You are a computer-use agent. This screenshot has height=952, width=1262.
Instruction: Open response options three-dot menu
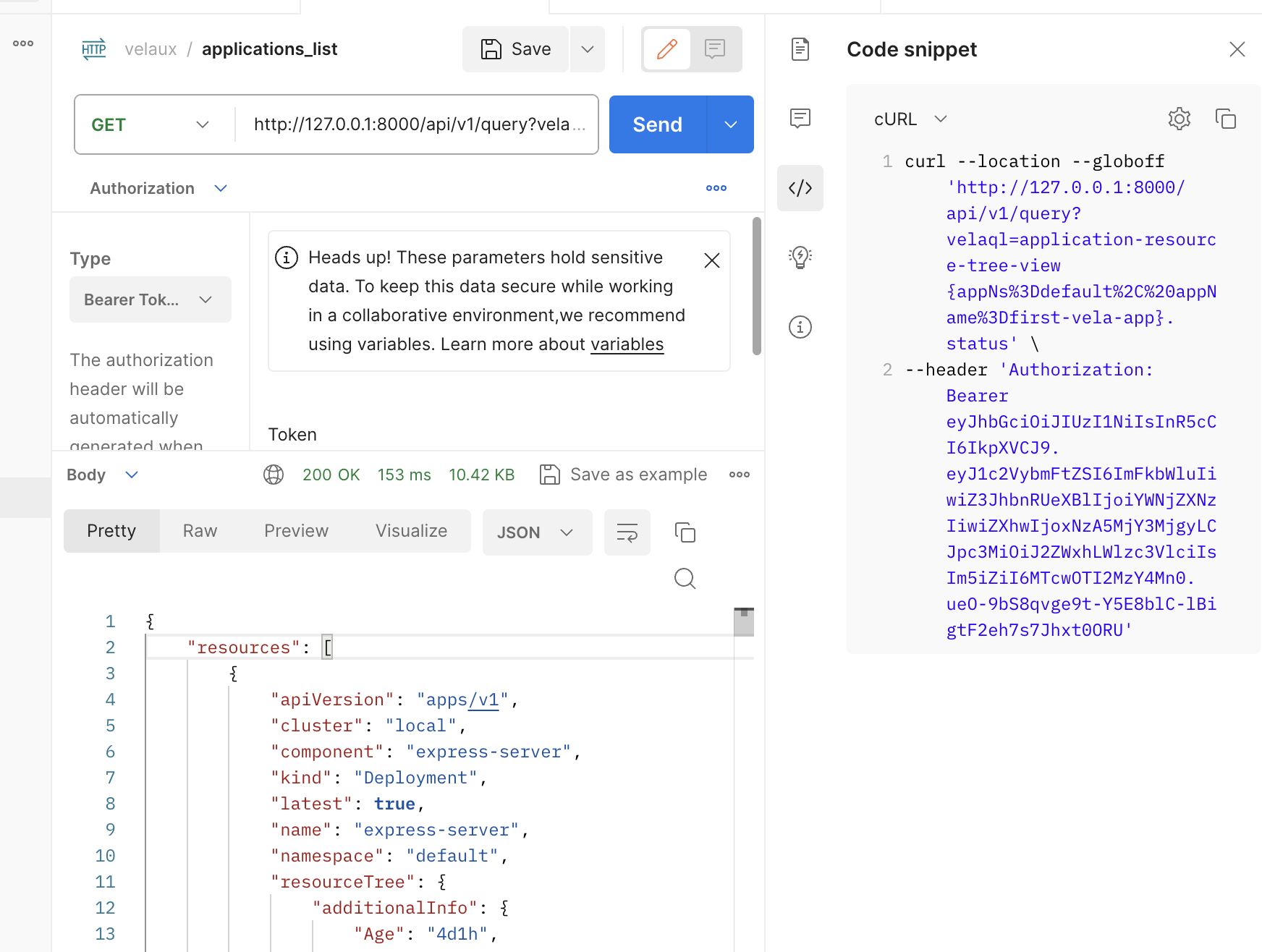tap(740, 475)
